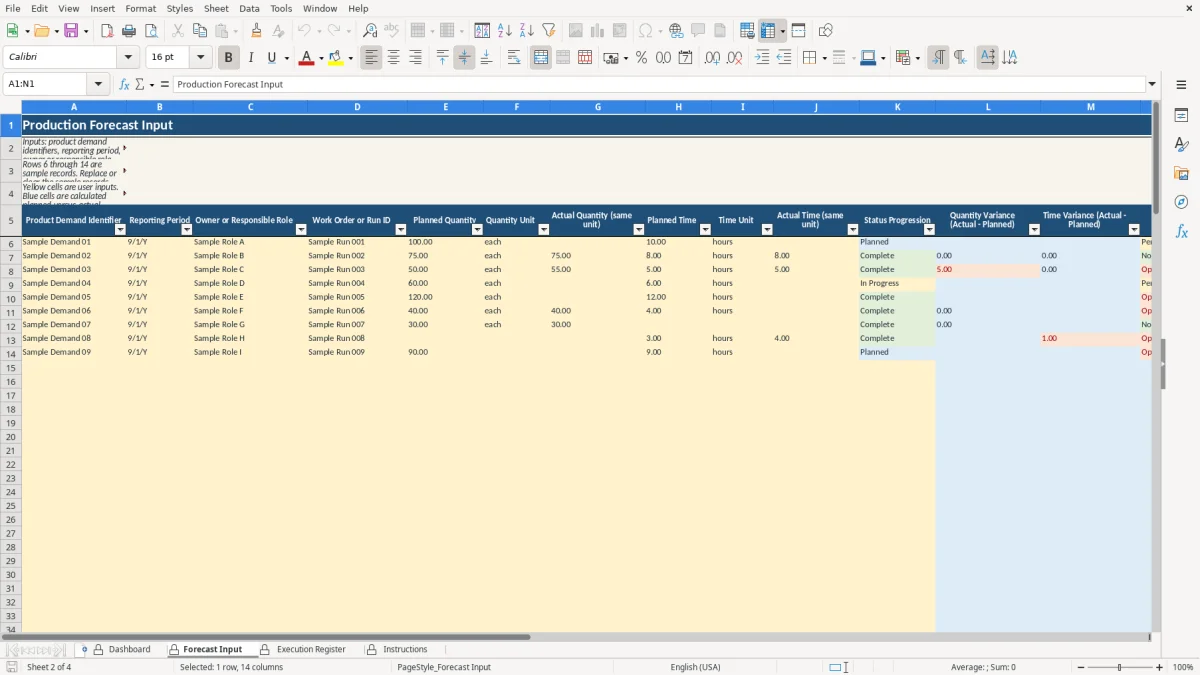Toggle Italic formatting
Image resolution: width=1200 pixels, height=675 pixels.
(x=250, y=58)
